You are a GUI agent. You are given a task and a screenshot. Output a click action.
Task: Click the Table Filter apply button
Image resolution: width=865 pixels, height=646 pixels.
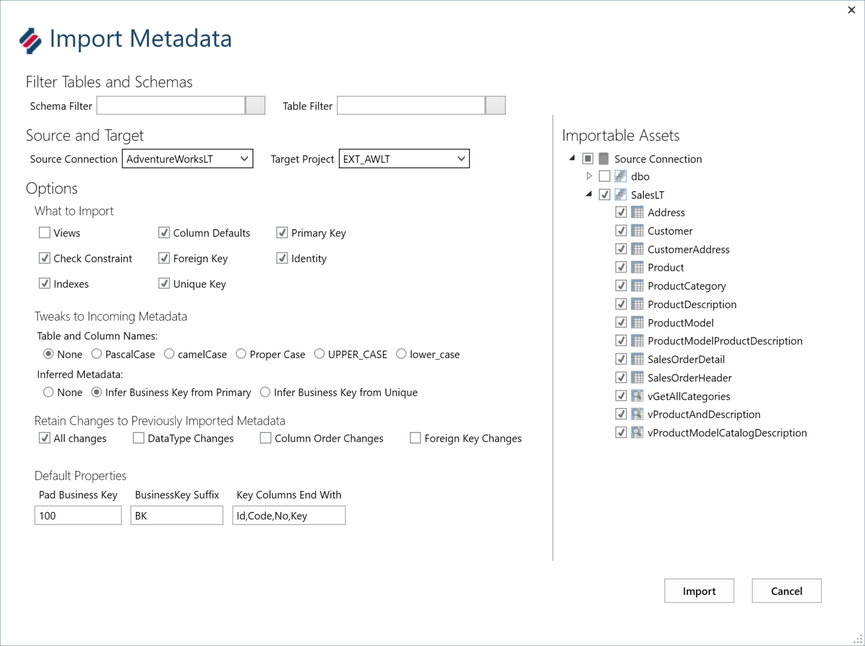pos(495,105)
